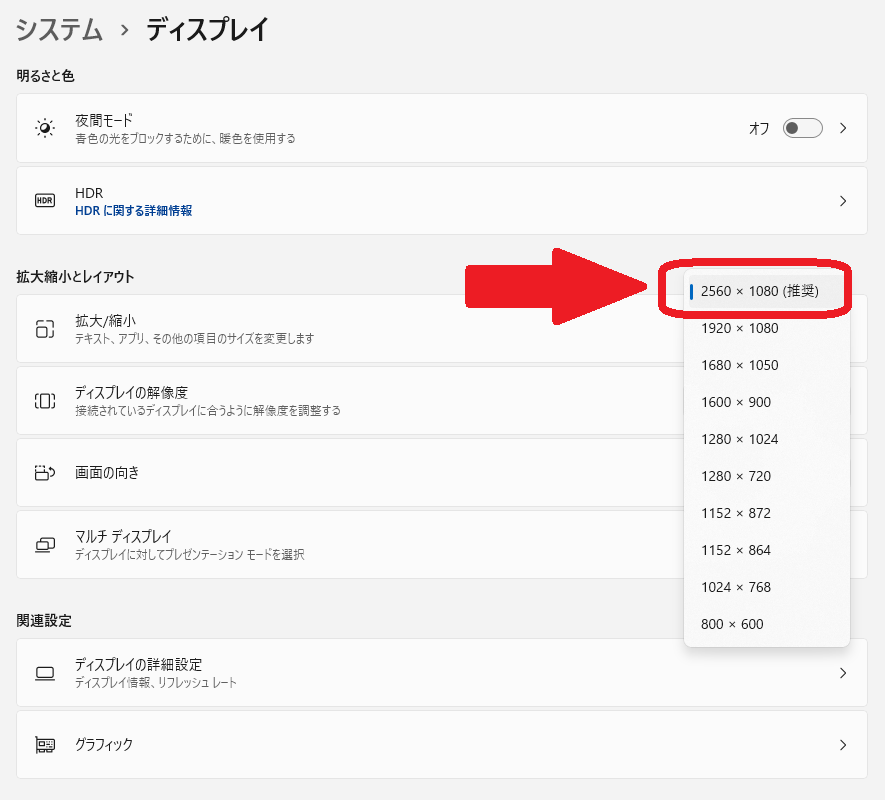885x800 pixels.
Task: Select 2560 × 1080 (推奨) resolution
Action: [766, 291]
